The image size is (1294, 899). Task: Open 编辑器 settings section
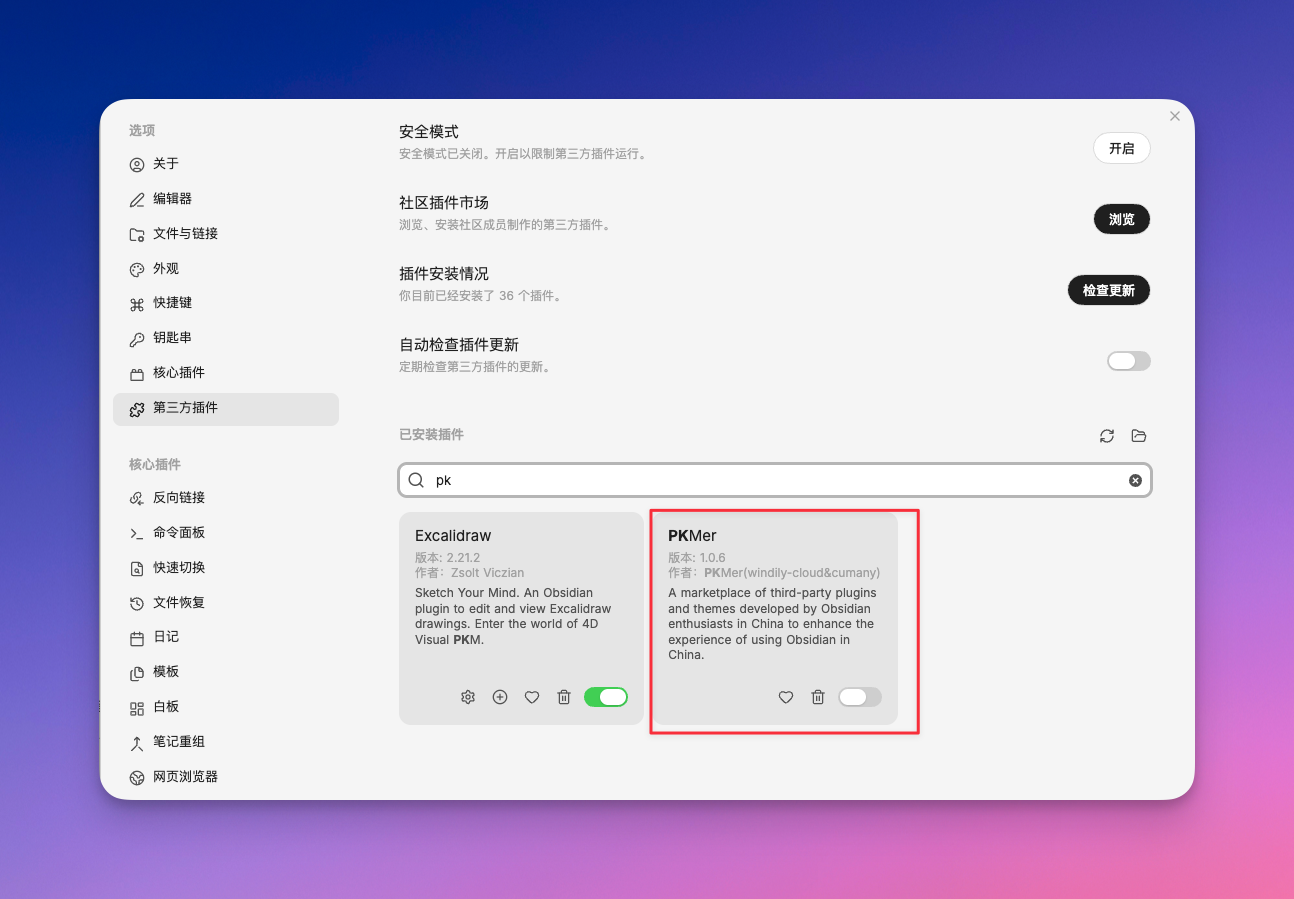pos(172,199)
